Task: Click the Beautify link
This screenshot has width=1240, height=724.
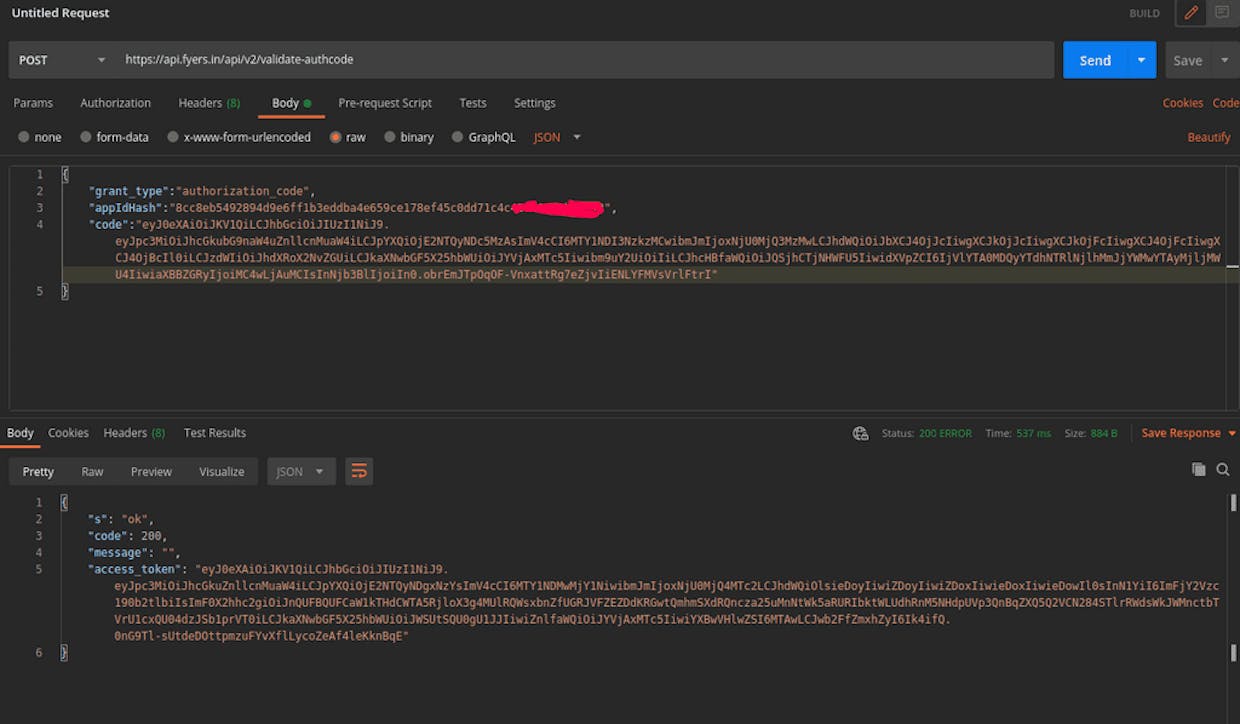Action: click(x=1209, y=137)
